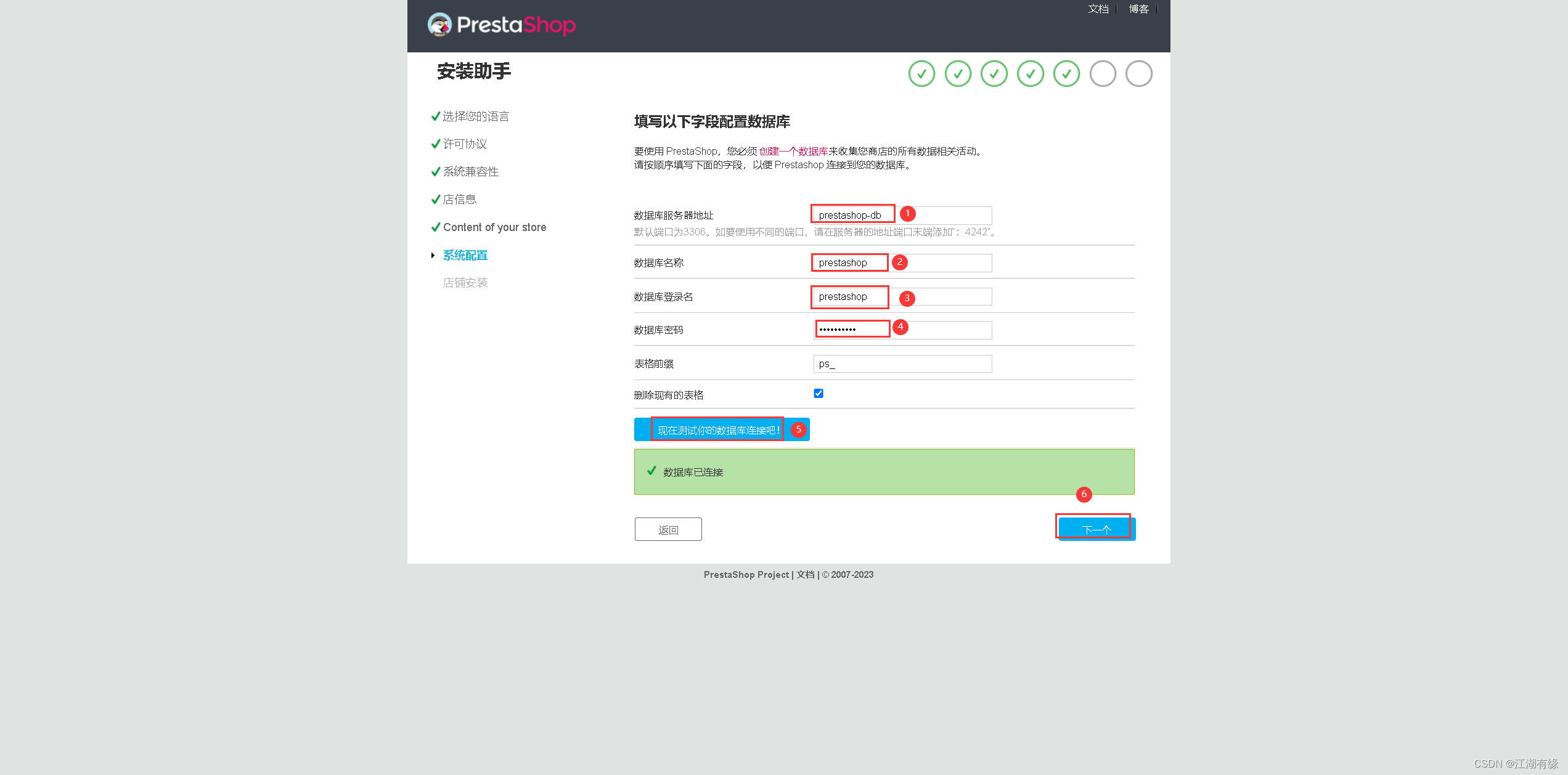This screenshot has width=1568, height=775.
Task: Click the fifth checked progress circle
Action: pyautogui.click(x=1066, y=74)
